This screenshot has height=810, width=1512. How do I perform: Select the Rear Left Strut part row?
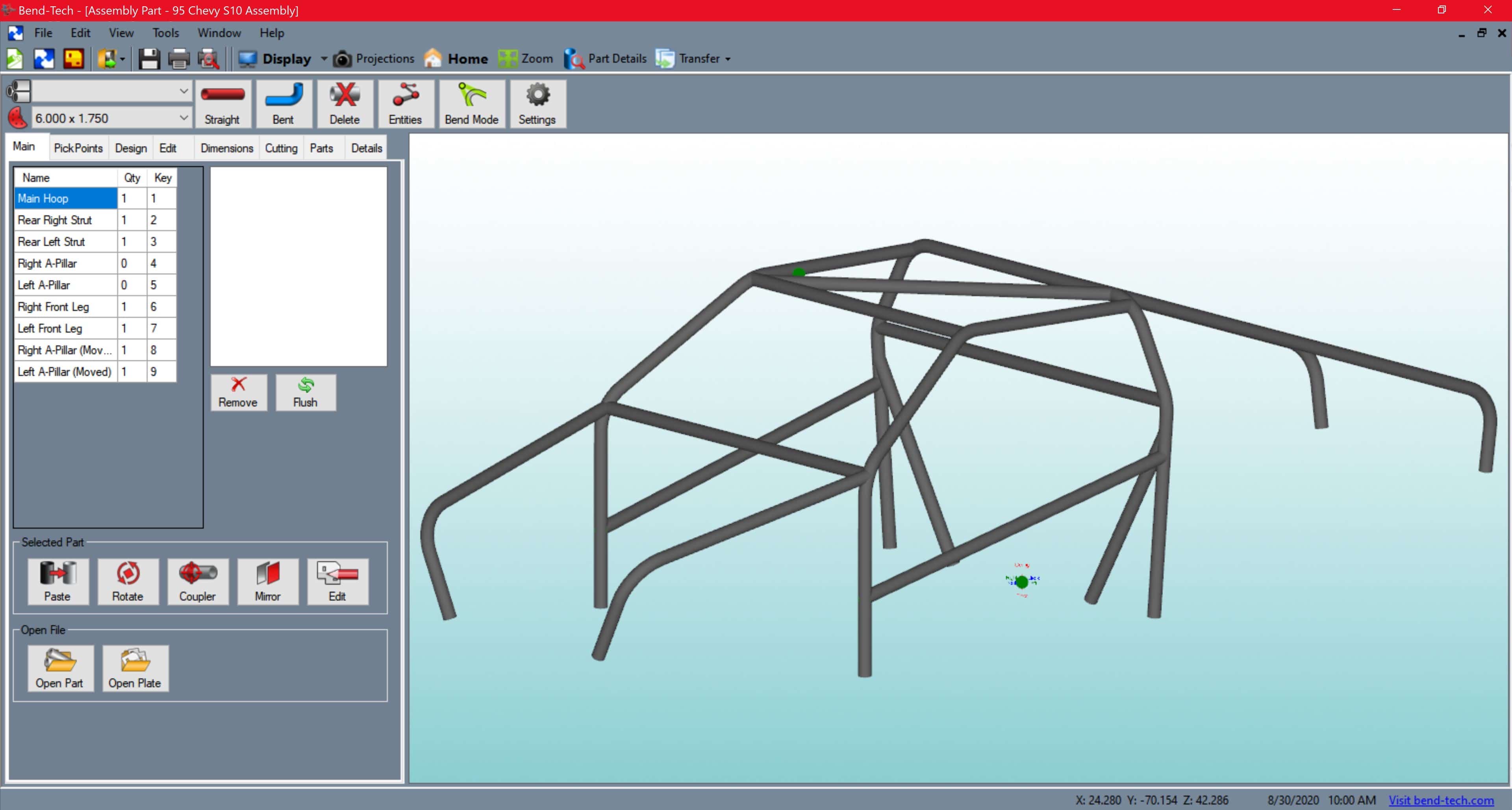[65, 242]
